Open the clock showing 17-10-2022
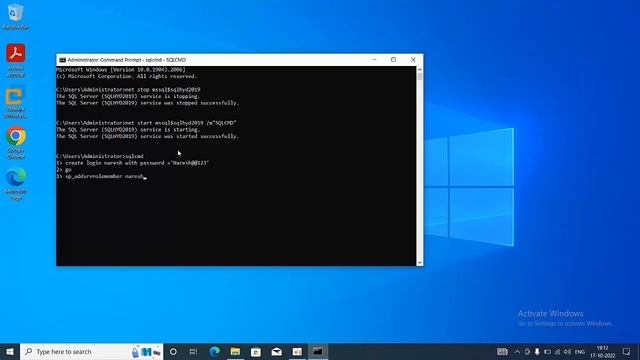The height and width of the screenshot is (360, 640). [602, 352]
